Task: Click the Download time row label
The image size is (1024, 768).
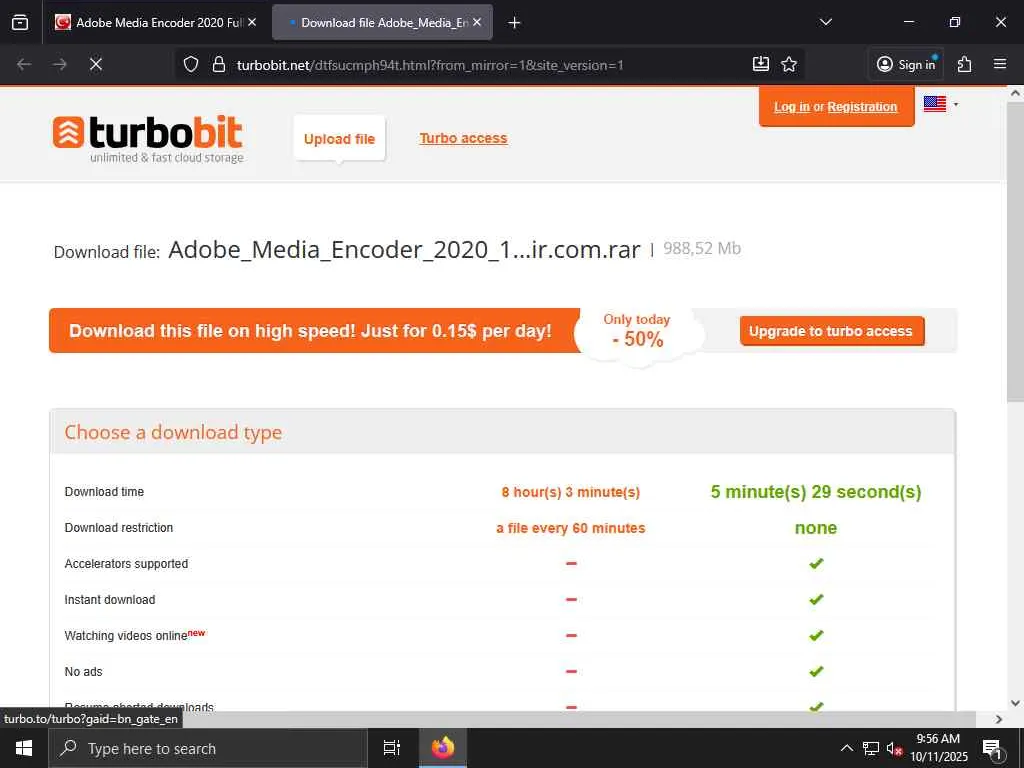Action: [x=104, y=492]
